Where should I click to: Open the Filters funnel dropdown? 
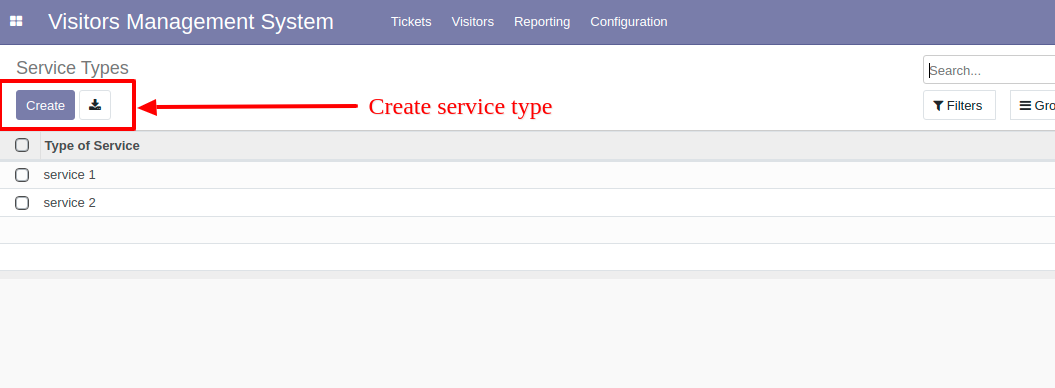coord(959,106)
